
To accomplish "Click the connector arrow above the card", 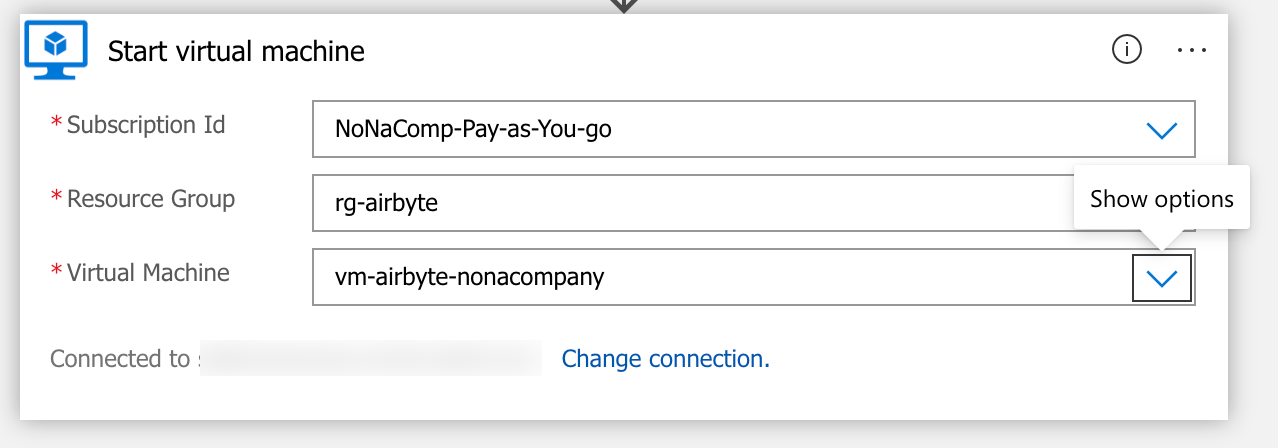I will [623, 5].
